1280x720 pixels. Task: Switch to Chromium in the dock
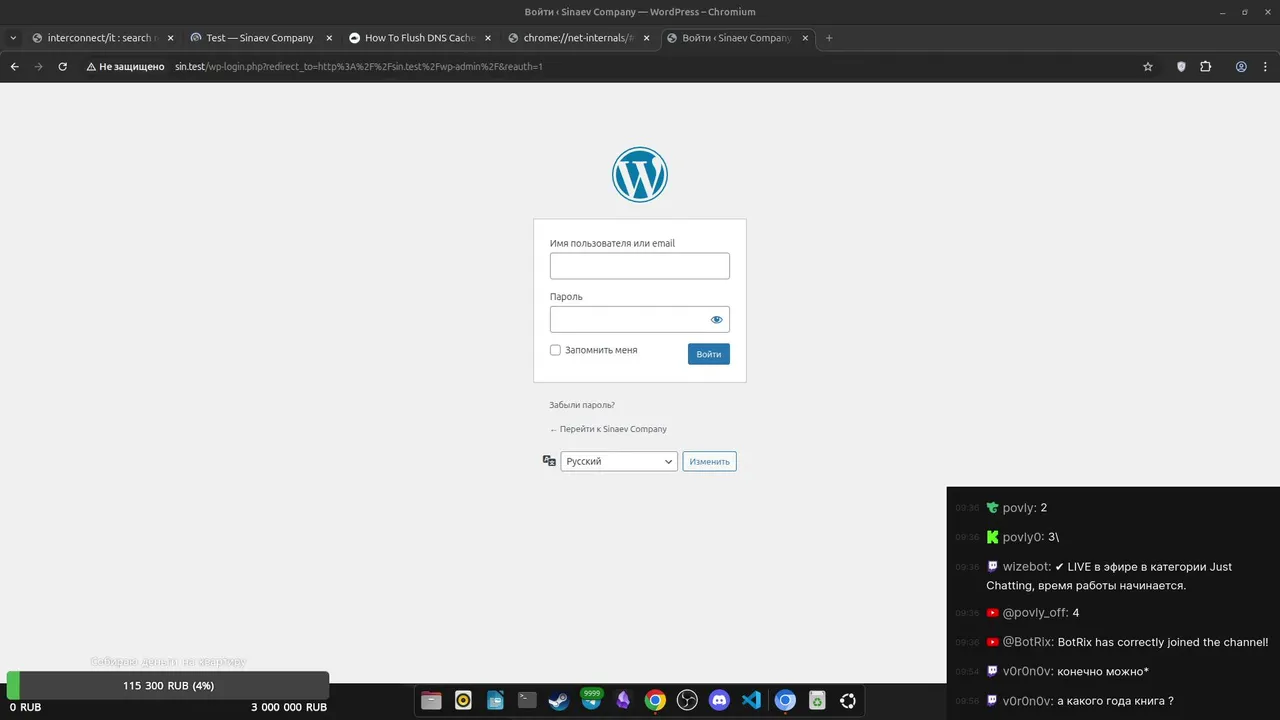pyautogui.click(x=785, y=701)
